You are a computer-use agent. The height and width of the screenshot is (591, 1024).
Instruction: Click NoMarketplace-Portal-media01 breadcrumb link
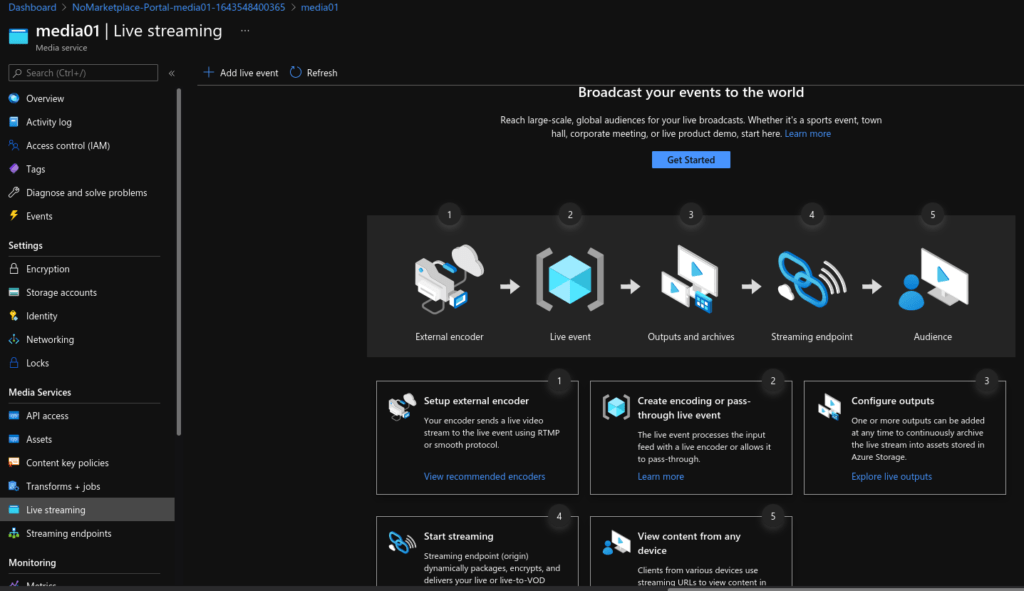tap(178, 7)
